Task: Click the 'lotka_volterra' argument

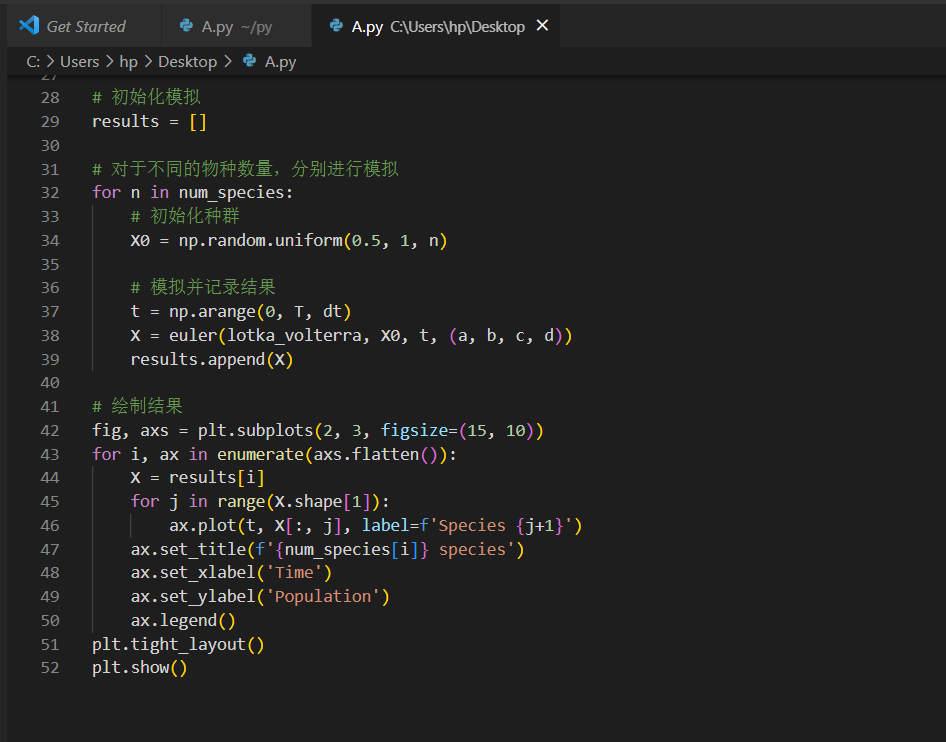Action: point(294,336)
